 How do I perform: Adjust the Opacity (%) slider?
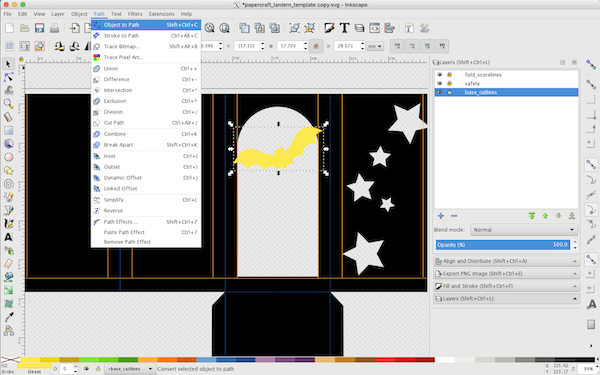[502, 245]
